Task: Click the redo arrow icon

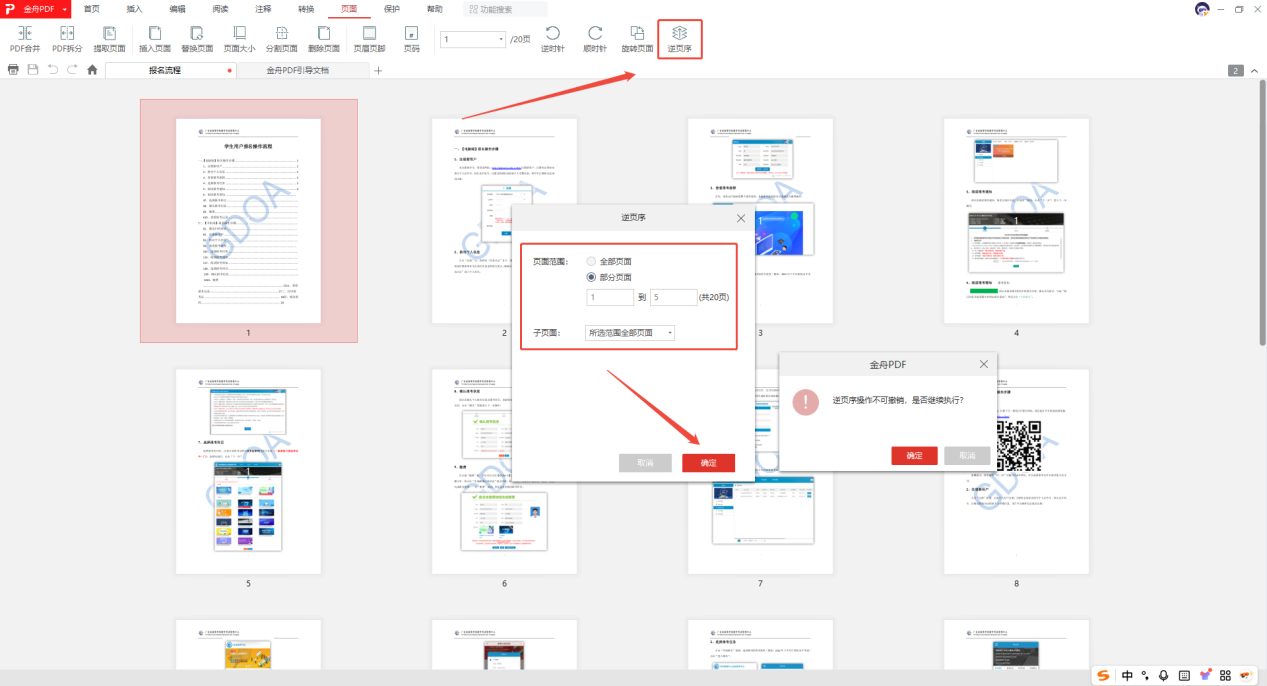Action: [72, 70]
